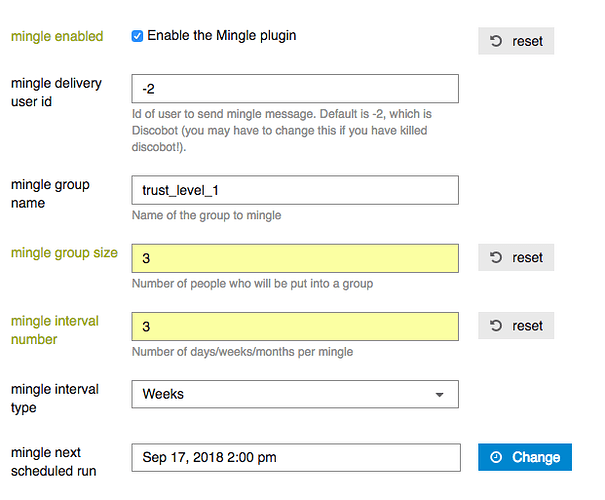Viewport: 605px width, 500px height.
Task: Reset the mingle group size setting
Action: [x=516, y=257]
